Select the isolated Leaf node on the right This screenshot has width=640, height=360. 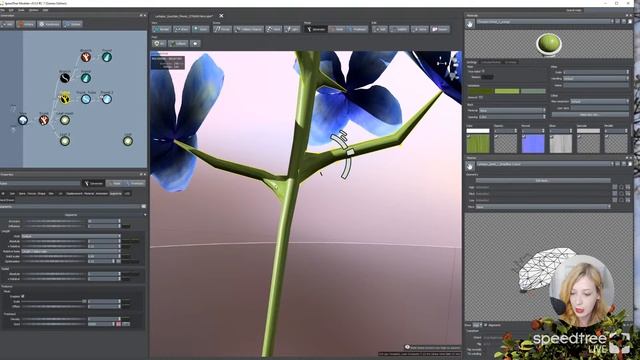tap(128, 141)
